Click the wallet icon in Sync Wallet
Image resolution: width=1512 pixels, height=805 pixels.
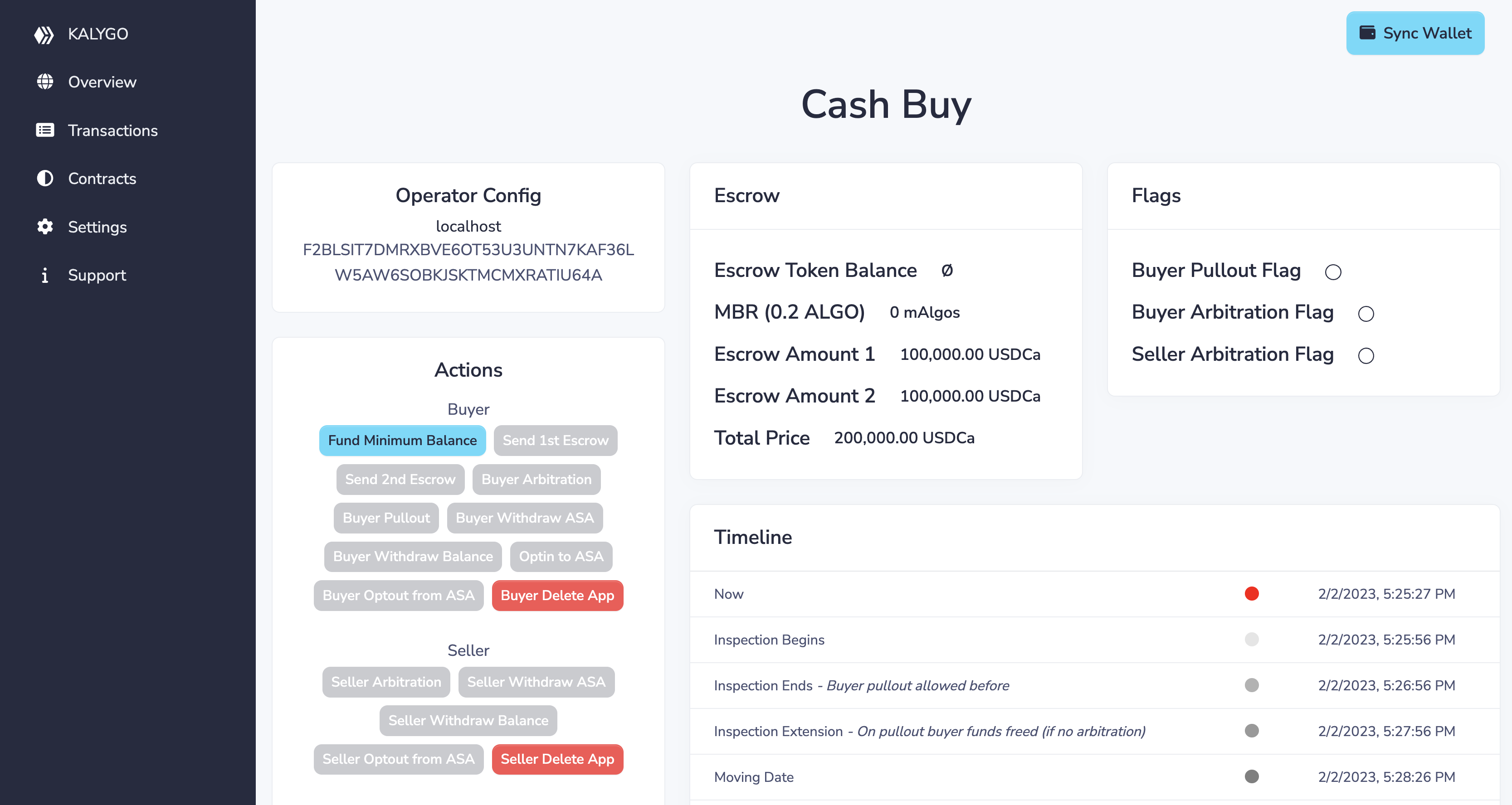click(1367, 33)
